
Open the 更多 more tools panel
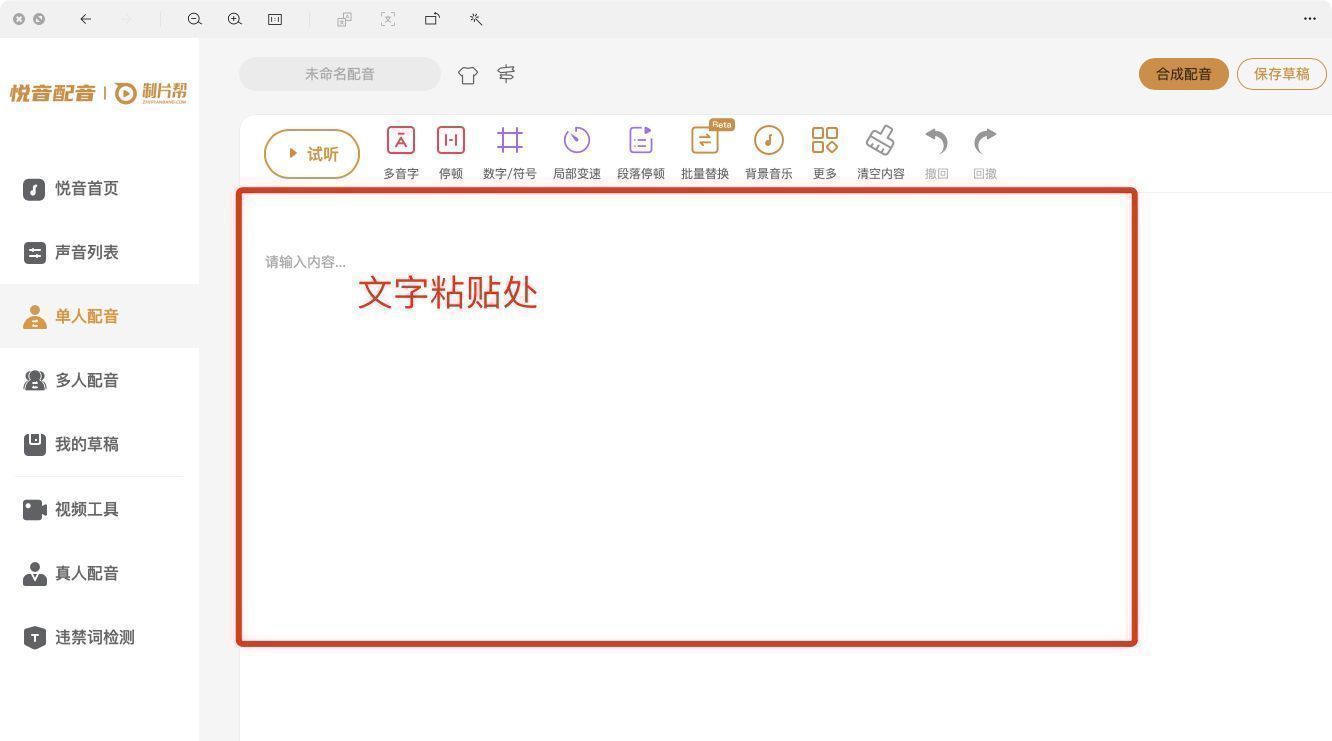point(824,150)
